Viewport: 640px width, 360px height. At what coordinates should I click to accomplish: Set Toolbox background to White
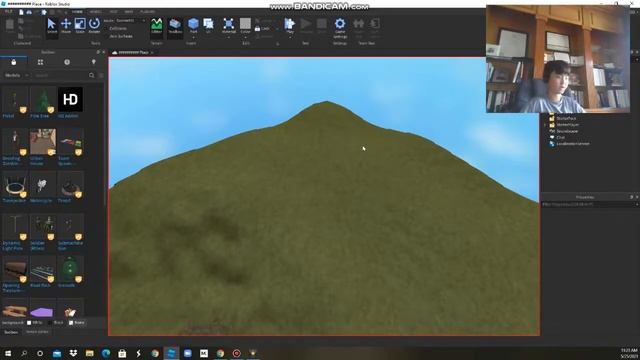point(35,322)
